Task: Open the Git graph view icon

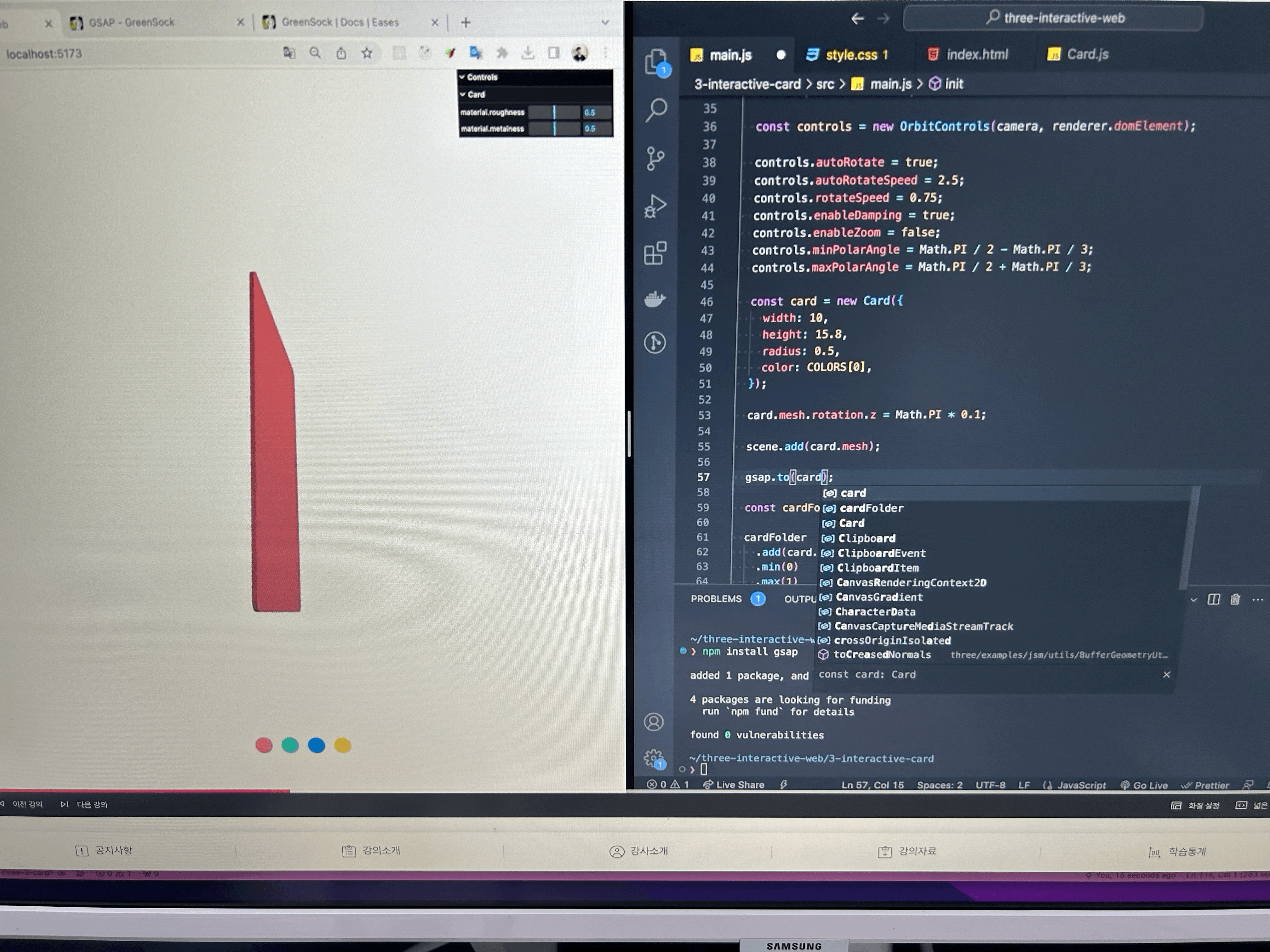Action: tap(655, 343)
